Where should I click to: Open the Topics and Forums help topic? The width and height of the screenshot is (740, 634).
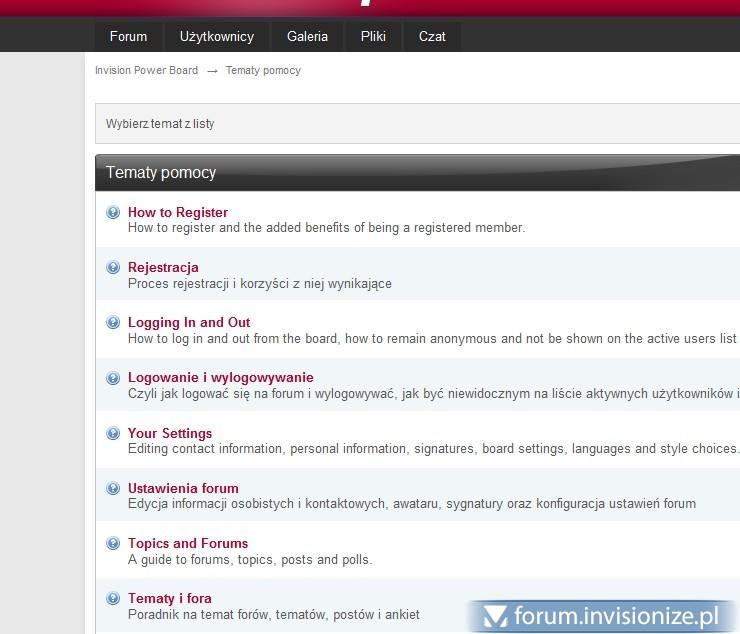[188, 543]
